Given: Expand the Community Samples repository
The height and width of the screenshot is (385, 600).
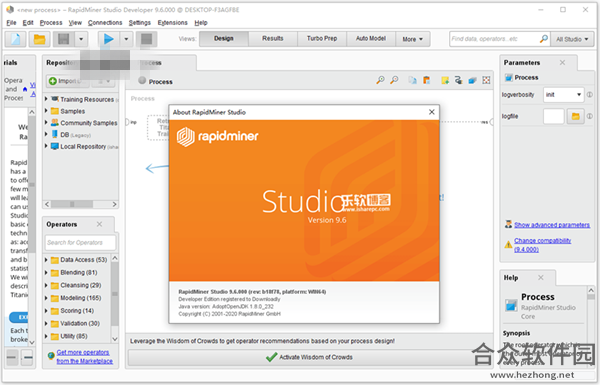Looking at the screenshot, I should (46, 122).
